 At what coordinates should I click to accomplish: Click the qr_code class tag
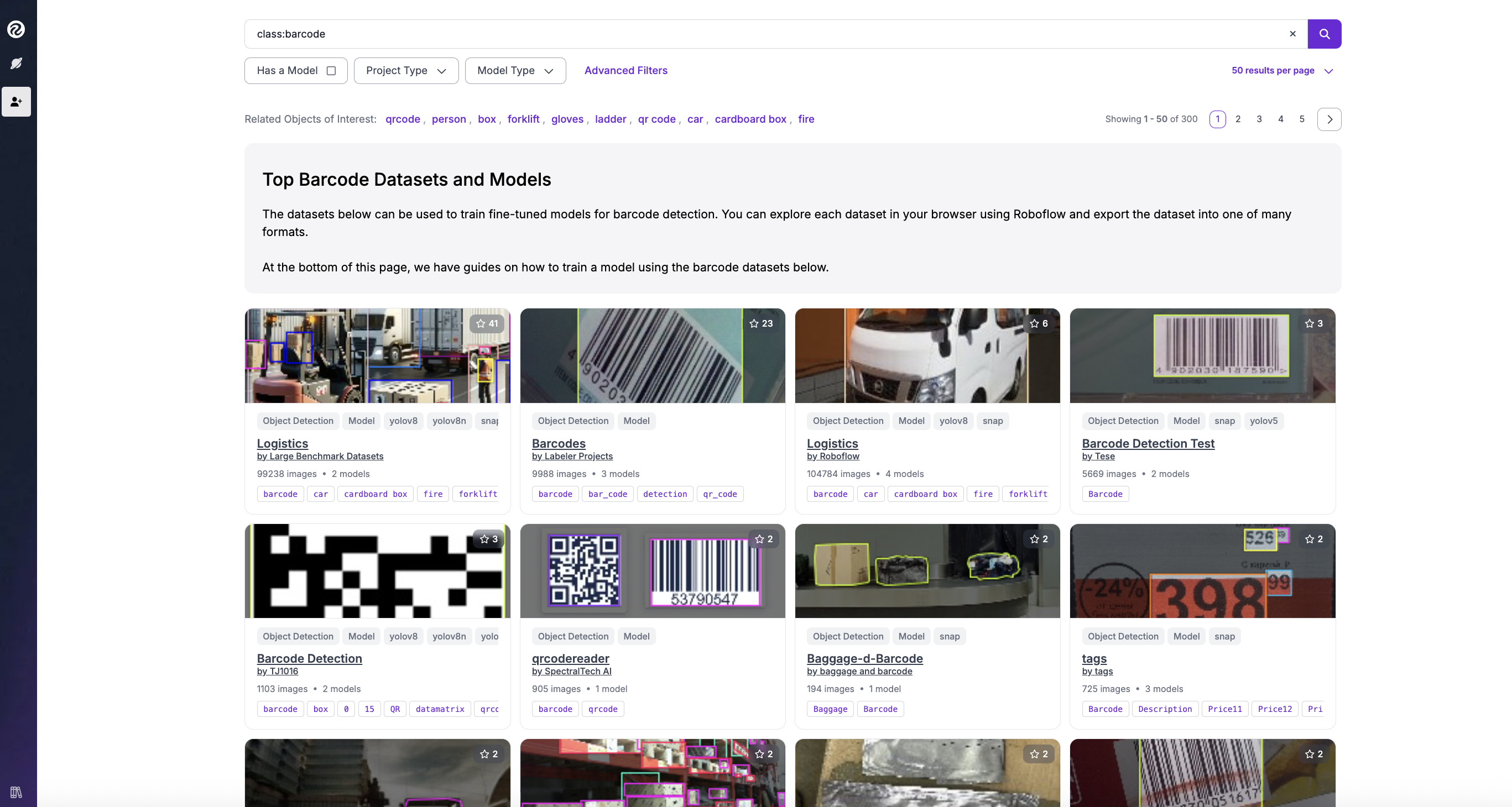(719, 494)
